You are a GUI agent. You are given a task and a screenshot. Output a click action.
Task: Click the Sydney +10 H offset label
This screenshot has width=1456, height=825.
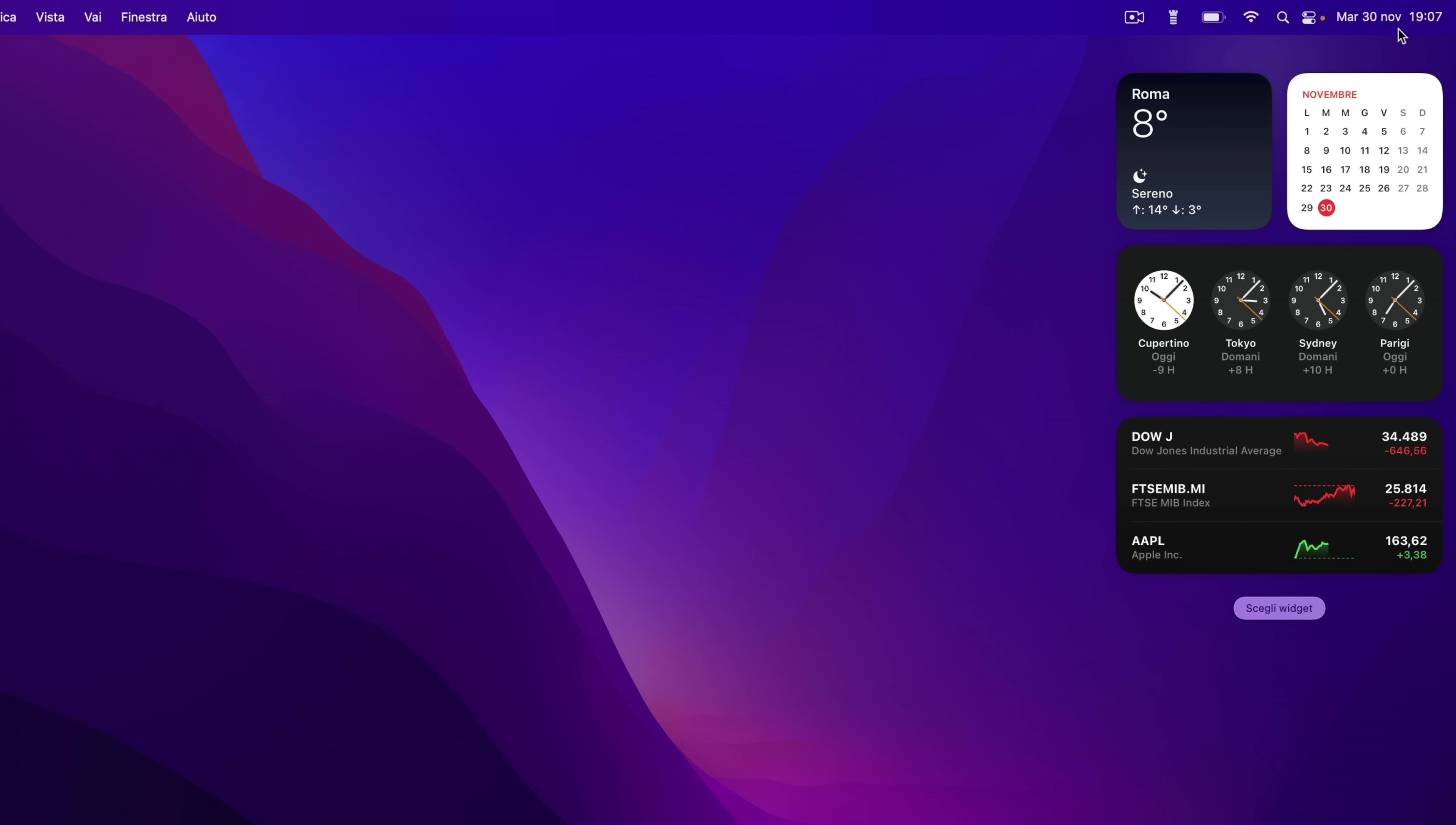pyautogui.click(x=1318, y=370)
